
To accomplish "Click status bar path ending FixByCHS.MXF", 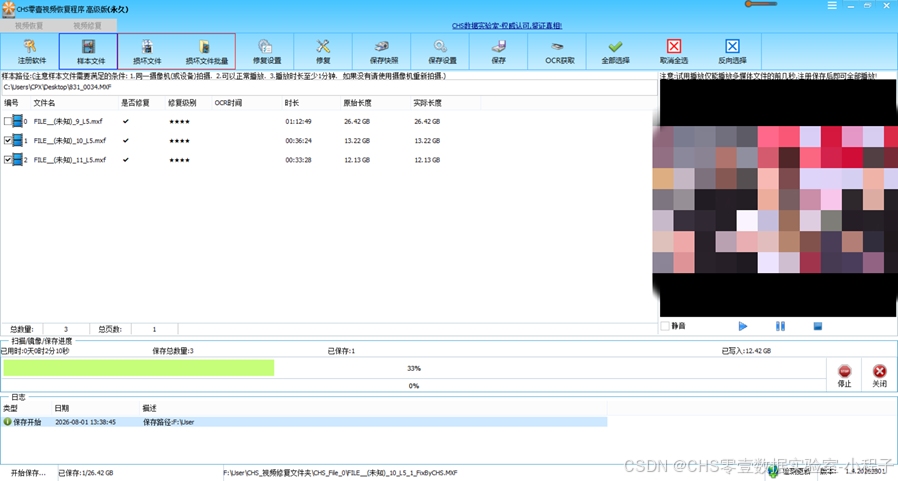I will click(340, 473).
